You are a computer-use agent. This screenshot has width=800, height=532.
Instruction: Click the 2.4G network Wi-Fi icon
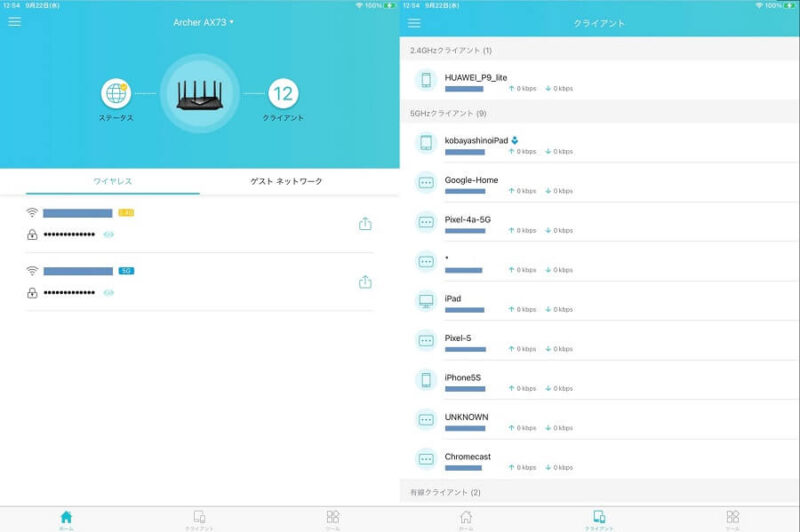coord(32,212)
